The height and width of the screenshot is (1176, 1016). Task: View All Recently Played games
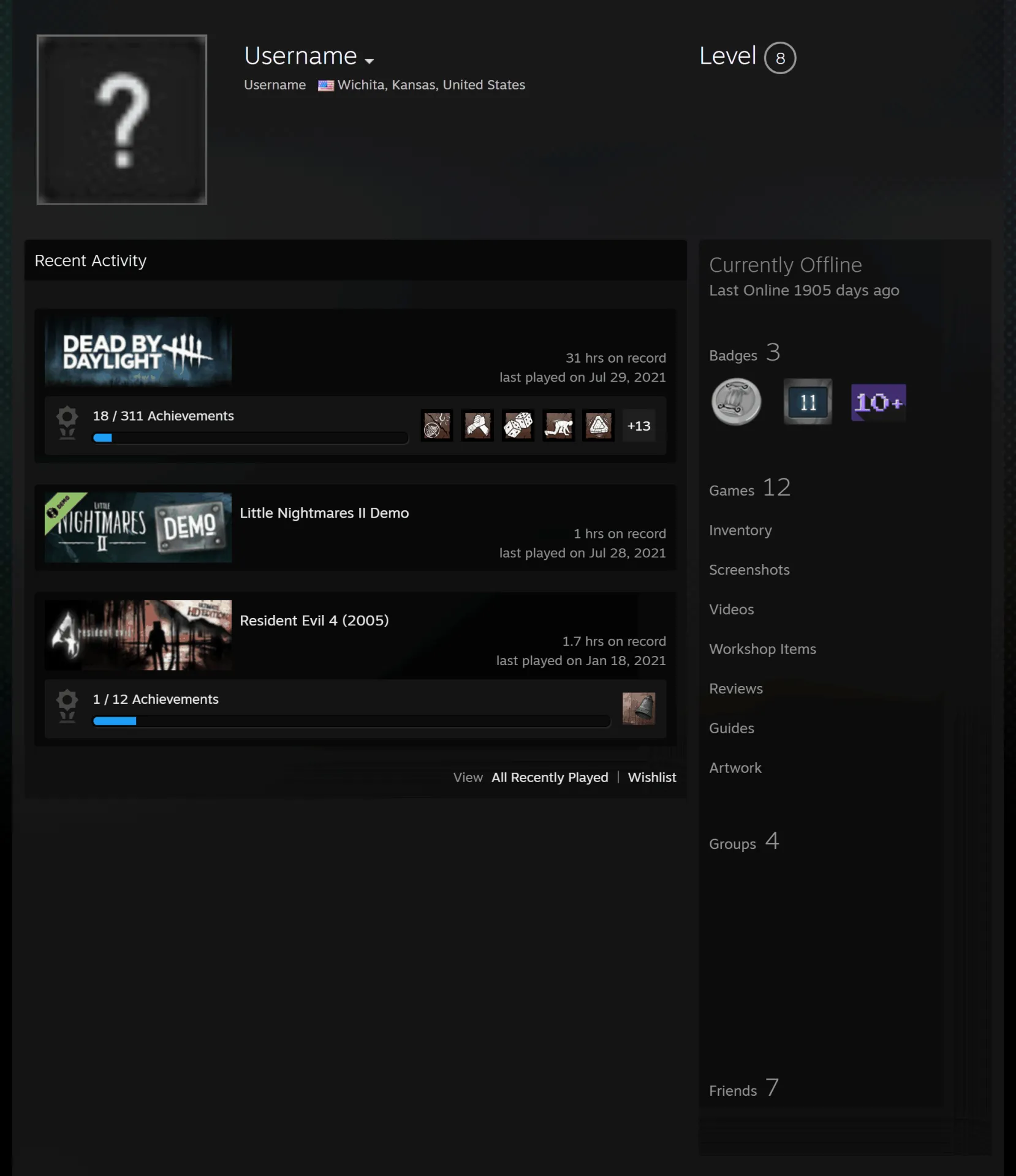[550, 777]
